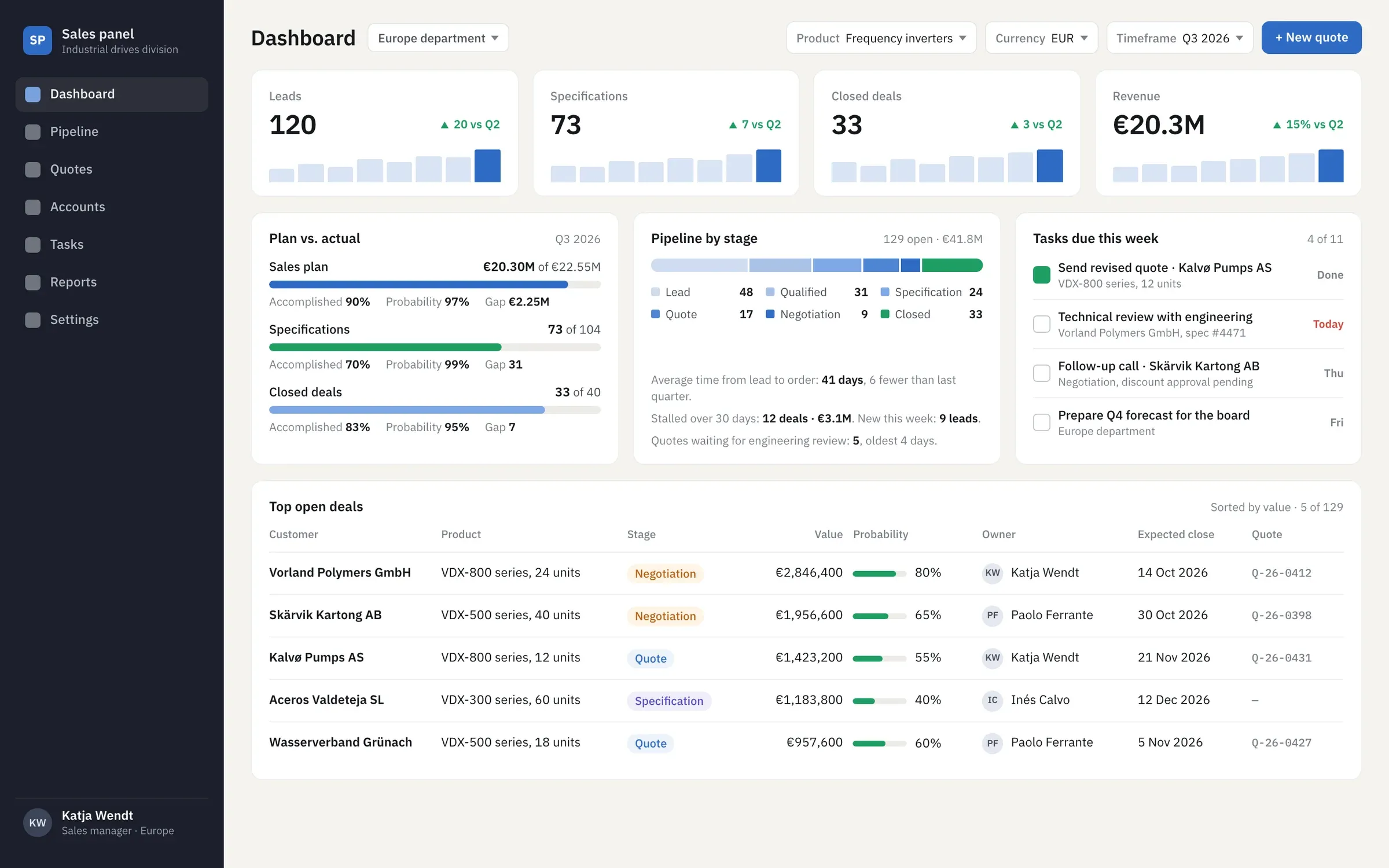The width and height of the screenshot is (1389, 868).
Task: Click the Accounts sidebar icon
Action: coord(33,207)
